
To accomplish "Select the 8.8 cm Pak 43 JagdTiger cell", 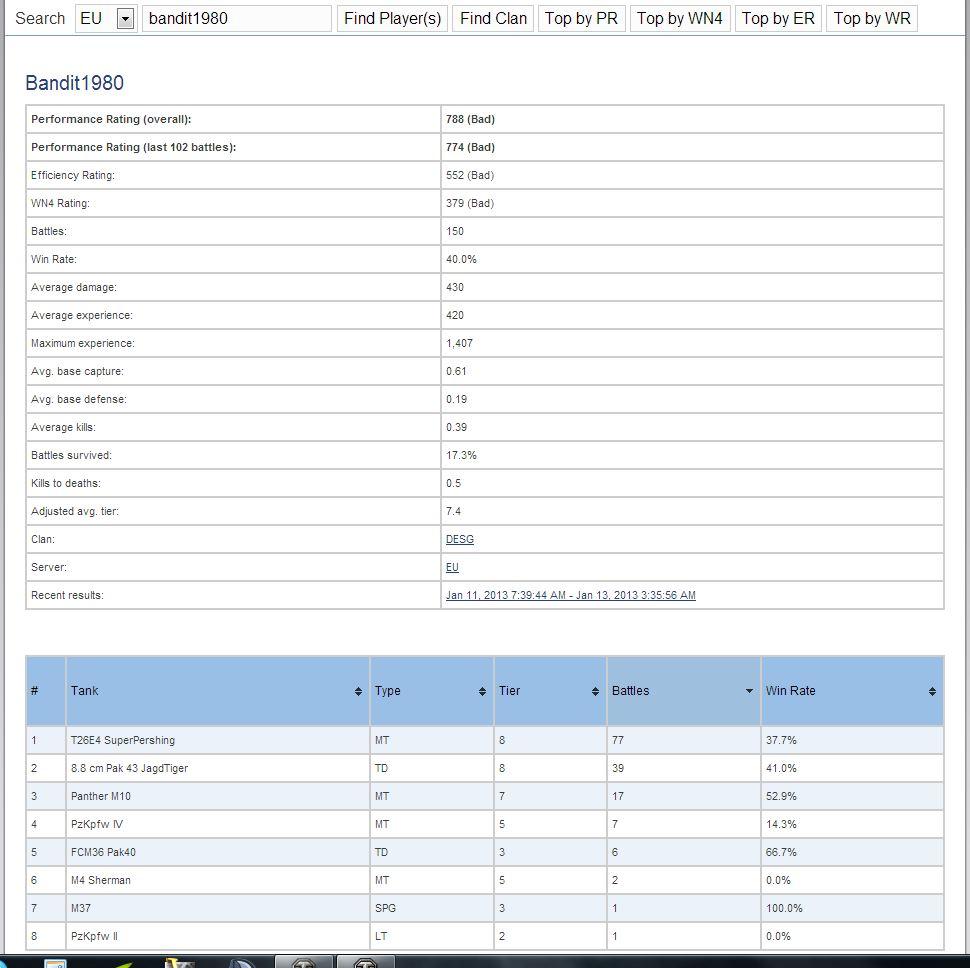I will pyautogui.click(x=218, y=768).
